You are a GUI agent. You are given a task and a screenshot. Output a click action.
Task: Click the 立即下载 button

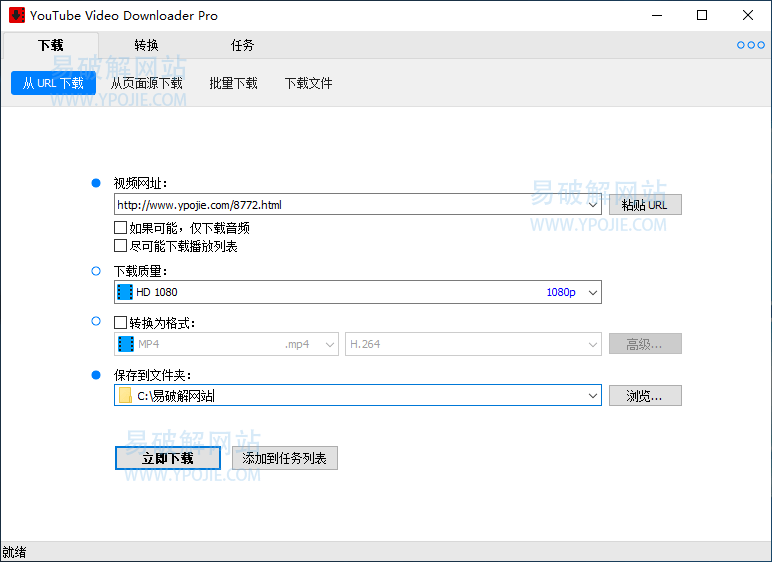tap(167, 458)
